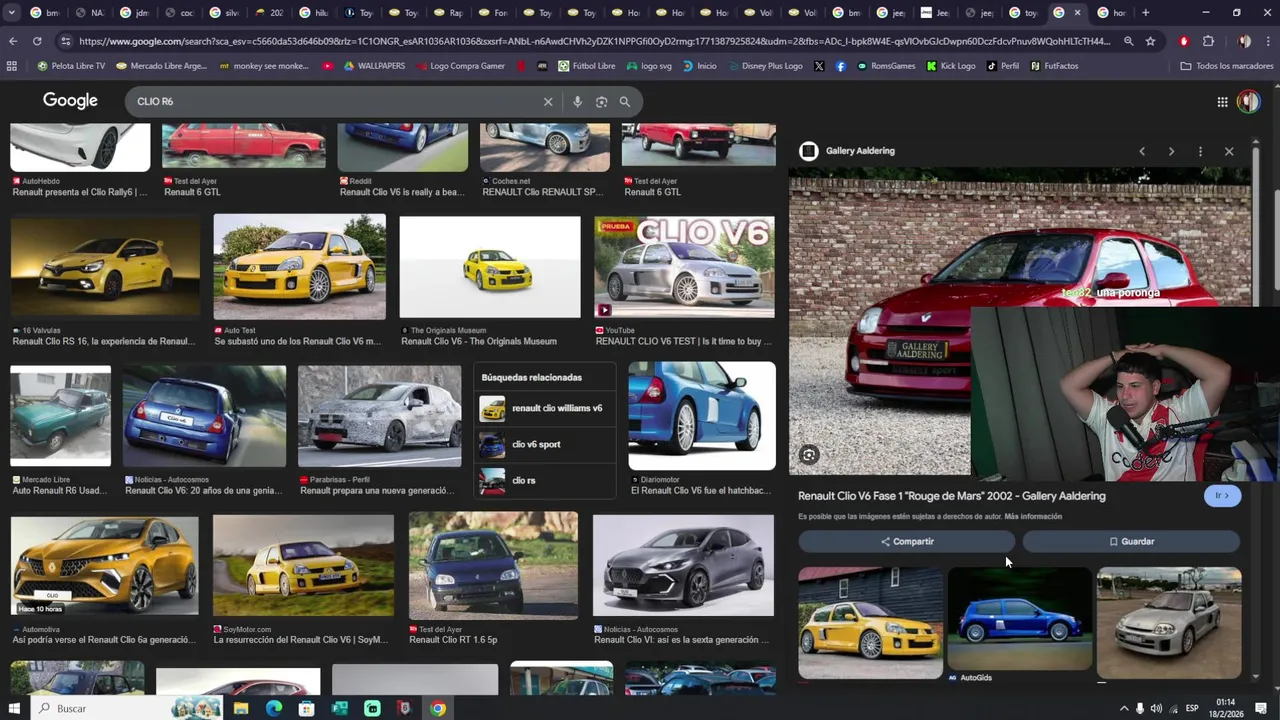
Task: Open Diariomotor blue Clio V6 thumbnail
Action: point(701,416)
